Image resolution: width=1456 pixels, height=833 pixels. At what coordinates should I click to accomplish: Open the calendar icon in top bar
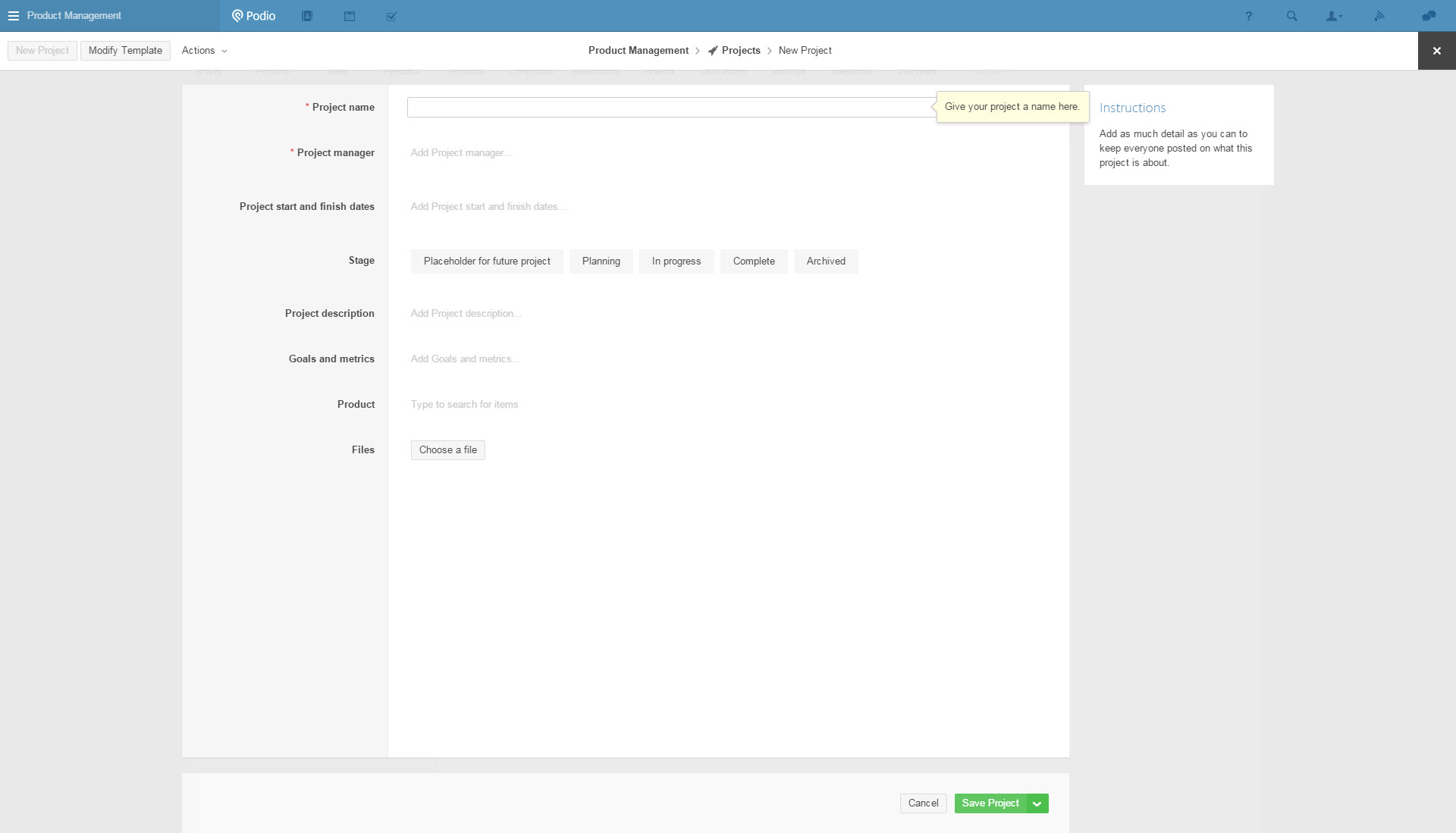coord(350,16)
